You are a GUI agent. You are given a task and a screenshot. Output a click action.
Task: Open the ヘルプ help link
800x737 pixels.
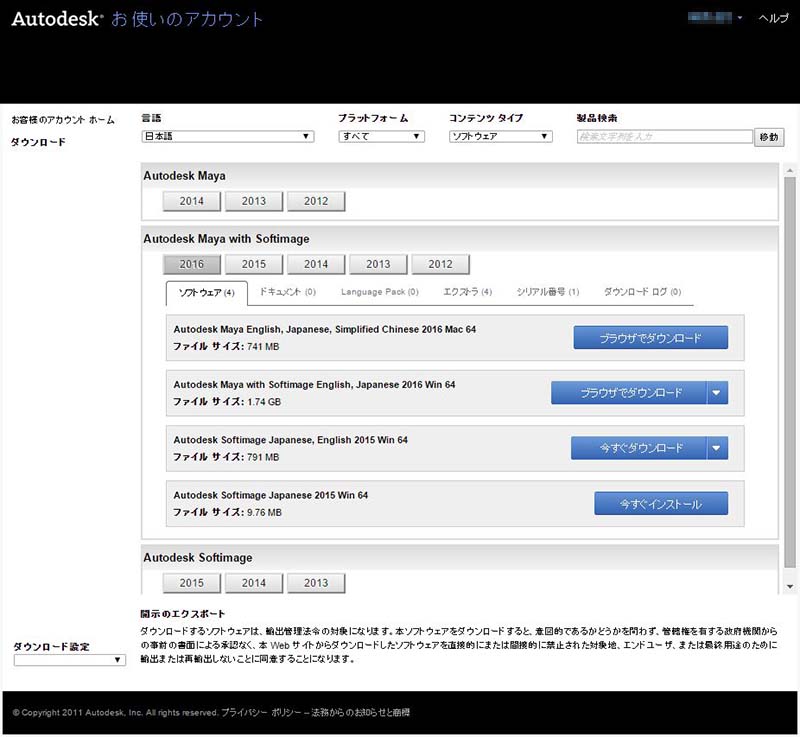click(773, 18)
